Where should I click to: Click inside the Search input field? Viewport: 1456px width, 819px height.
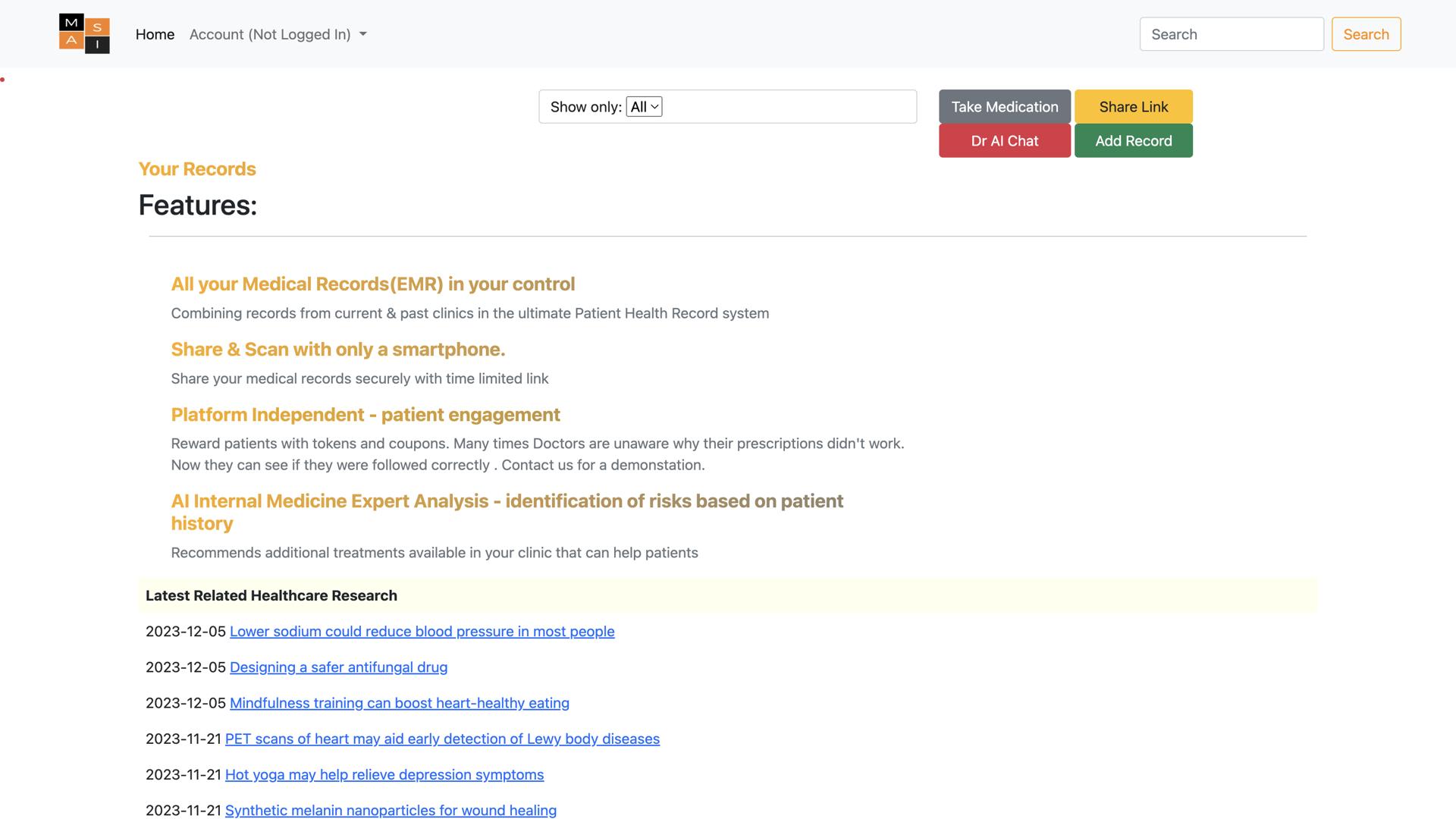1230,34
